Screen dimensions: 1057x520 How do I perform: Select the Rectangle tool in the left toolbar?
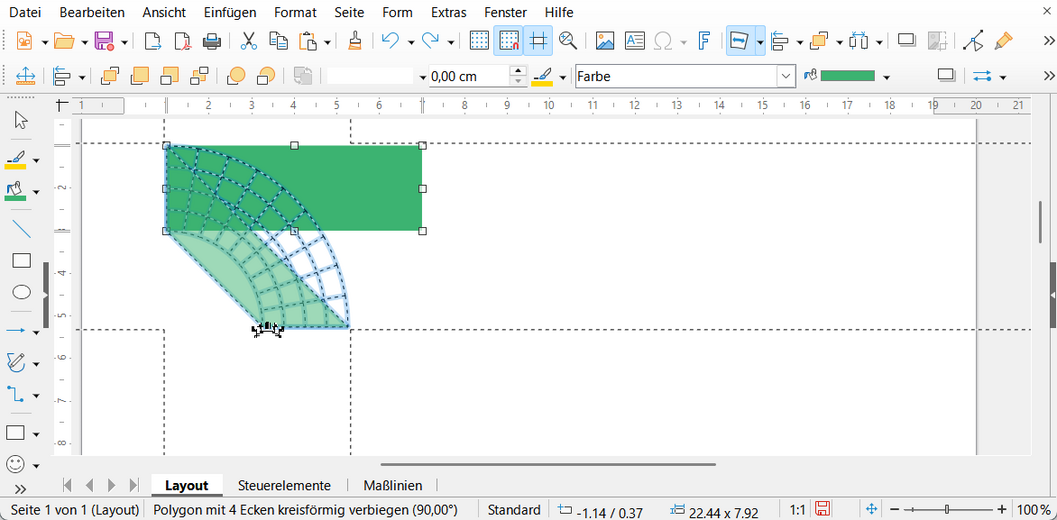pos(21,261)
